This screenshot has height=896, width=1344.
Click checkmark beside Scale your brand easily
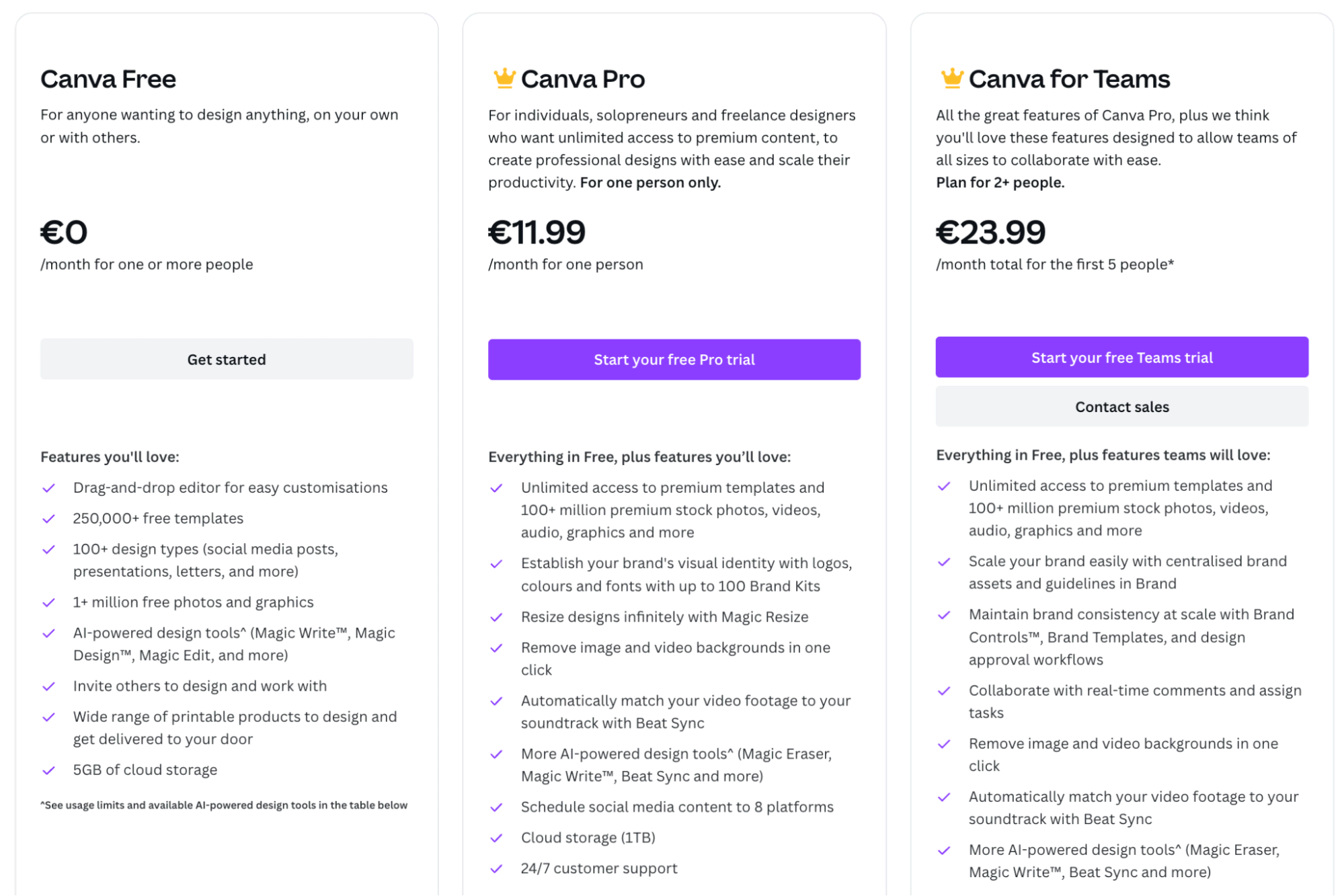click(945, 562)
